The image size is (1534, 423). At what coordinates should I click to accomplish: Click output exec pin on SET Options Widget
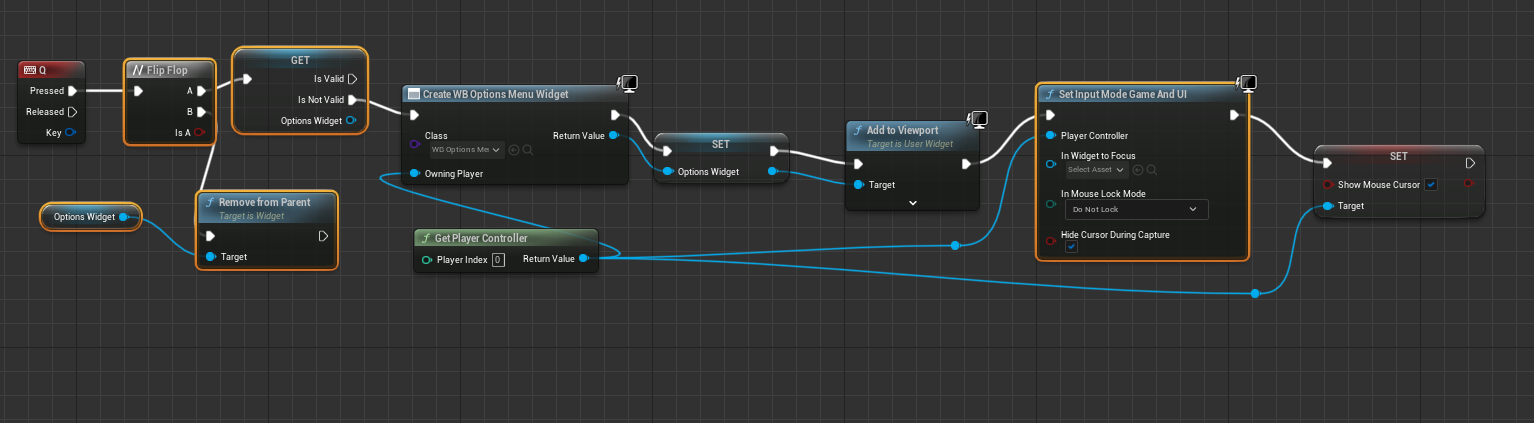click(x=775, y=151)
